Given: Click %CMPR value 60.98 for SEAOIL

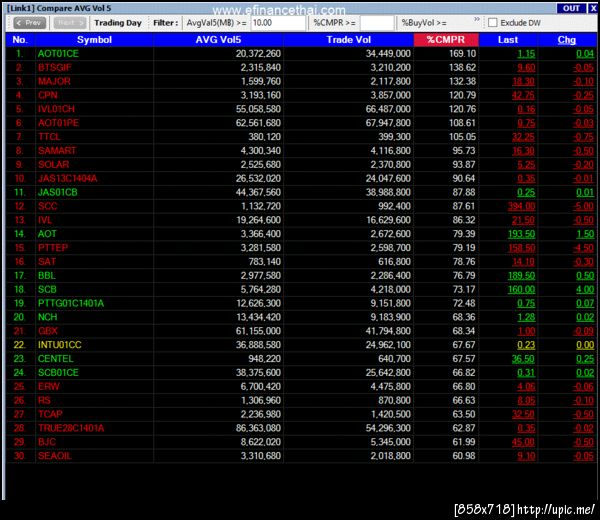Looking at the screenshot, I should 464,456.
